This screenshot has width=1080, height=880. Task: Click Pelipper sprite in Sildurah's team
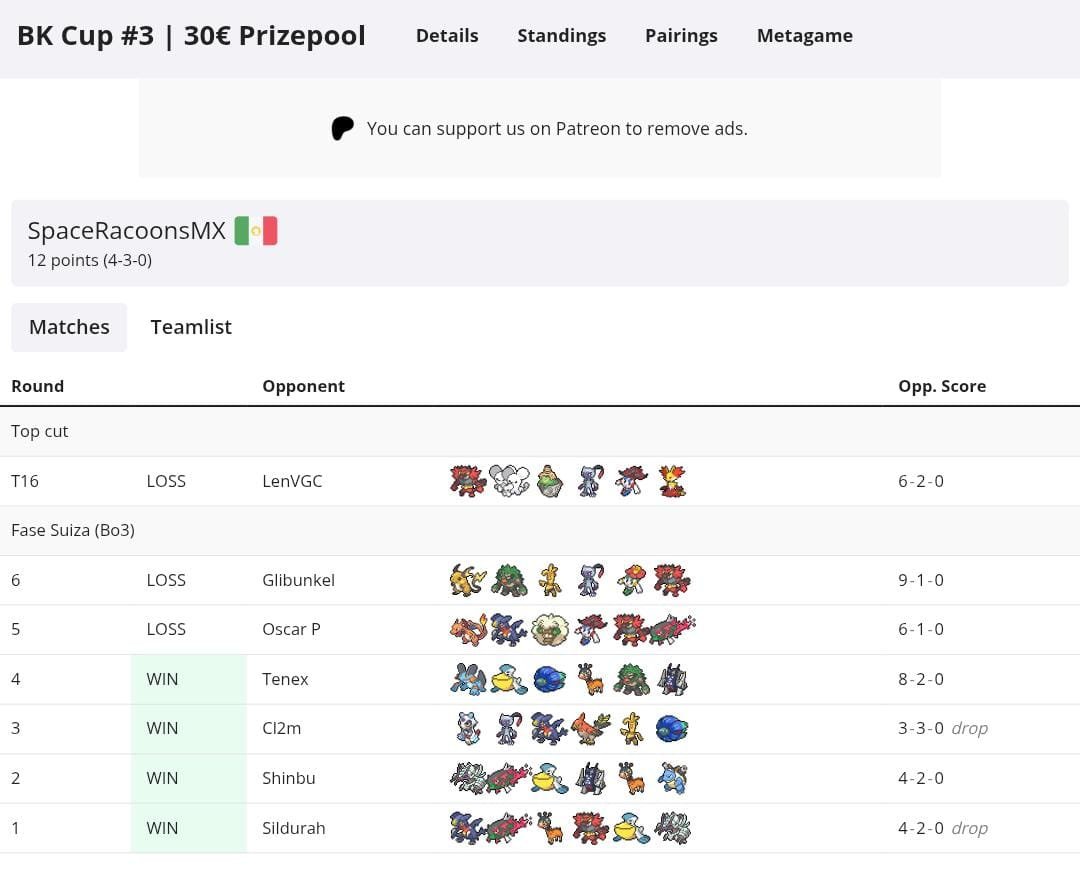pyautogui.click(x=631, y=828)
